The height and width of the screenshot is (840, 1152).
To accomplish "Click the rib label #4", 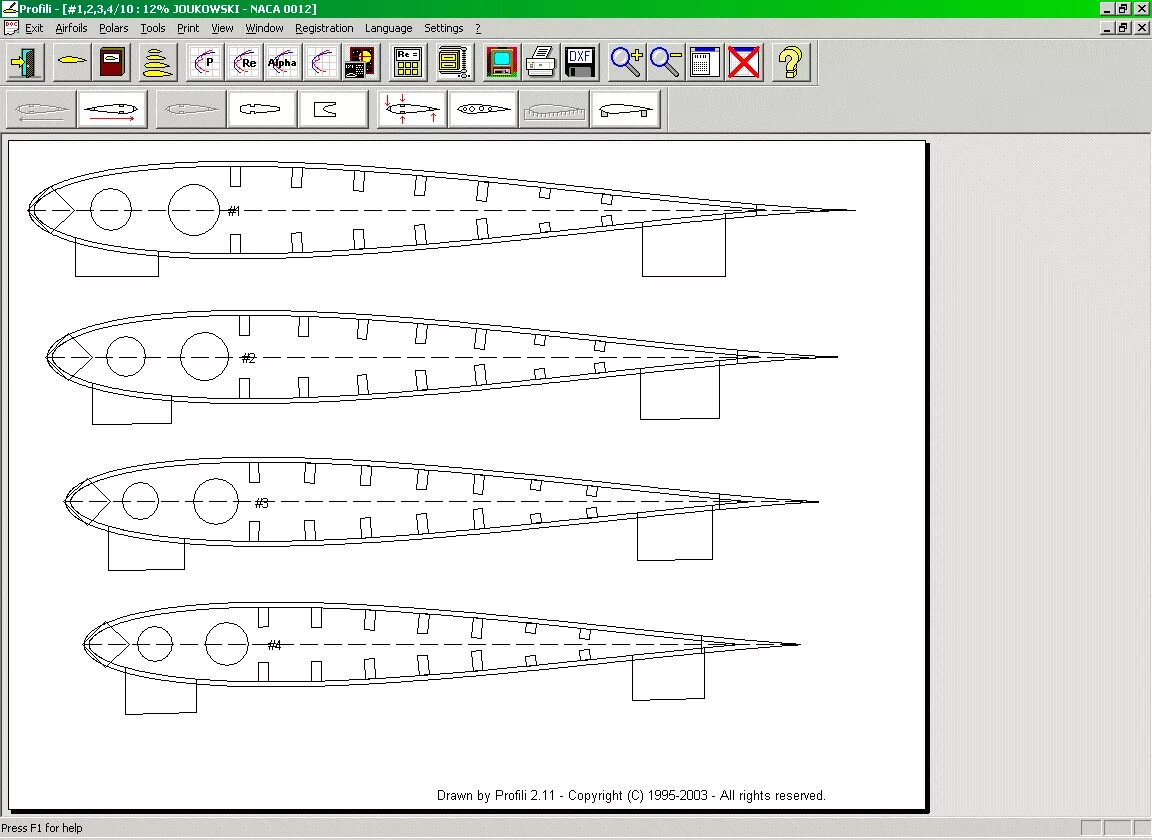I will (x=274, y=645).
